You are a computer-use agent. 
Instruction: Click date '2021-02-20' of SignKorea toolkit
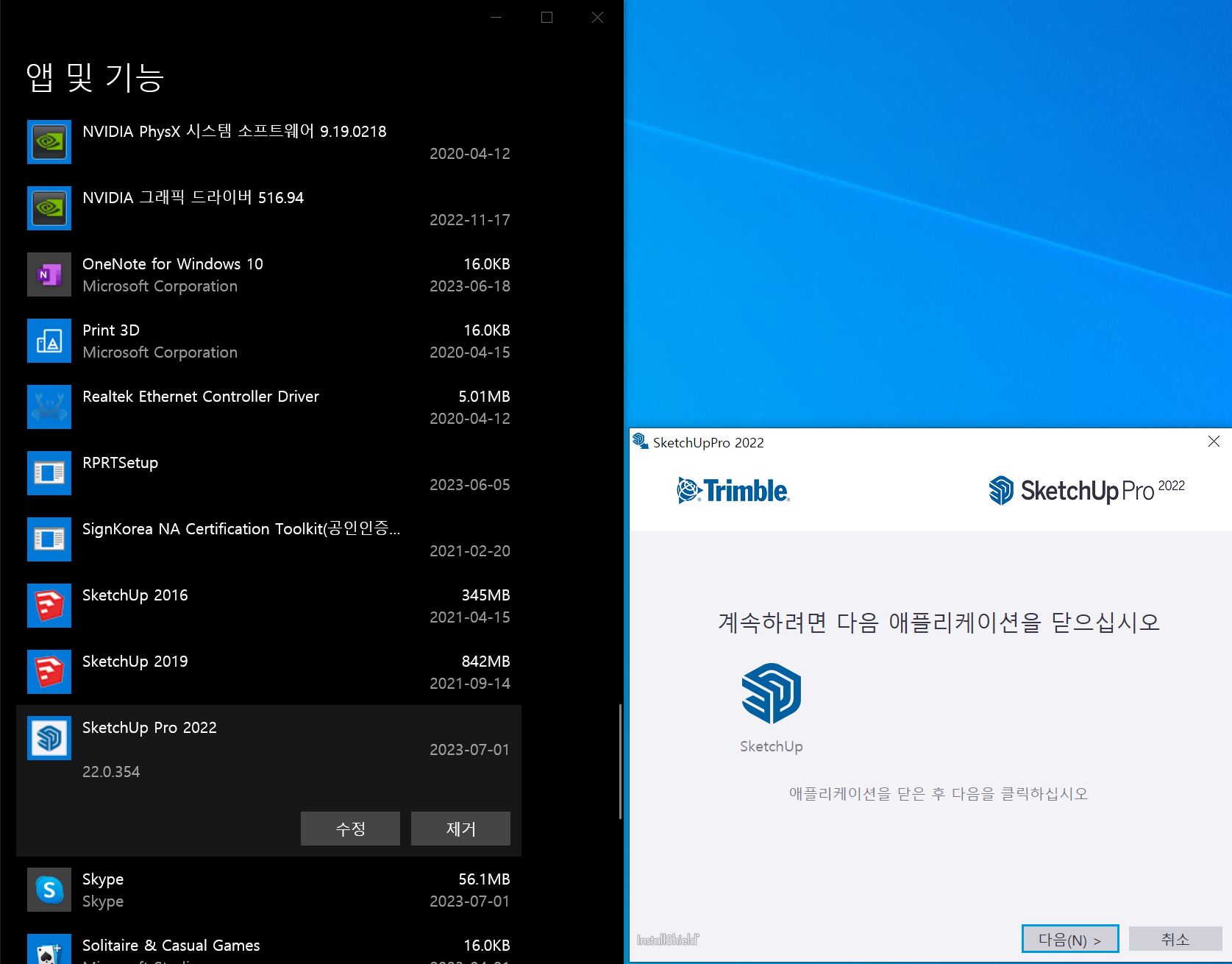click(x=469, y=550)
